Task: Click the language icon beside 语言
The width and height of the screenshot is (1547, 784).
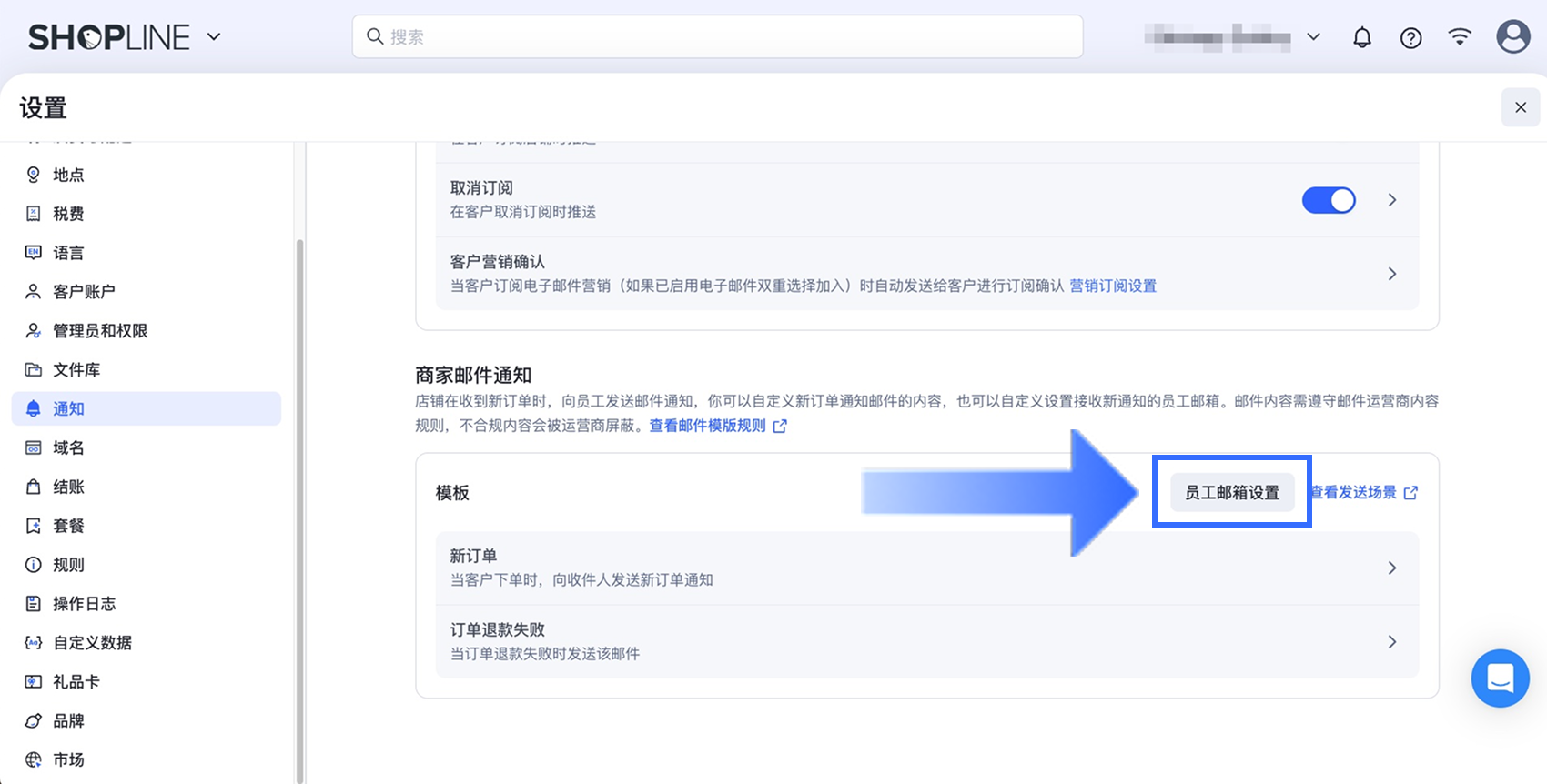Action: tap(34, 253)
